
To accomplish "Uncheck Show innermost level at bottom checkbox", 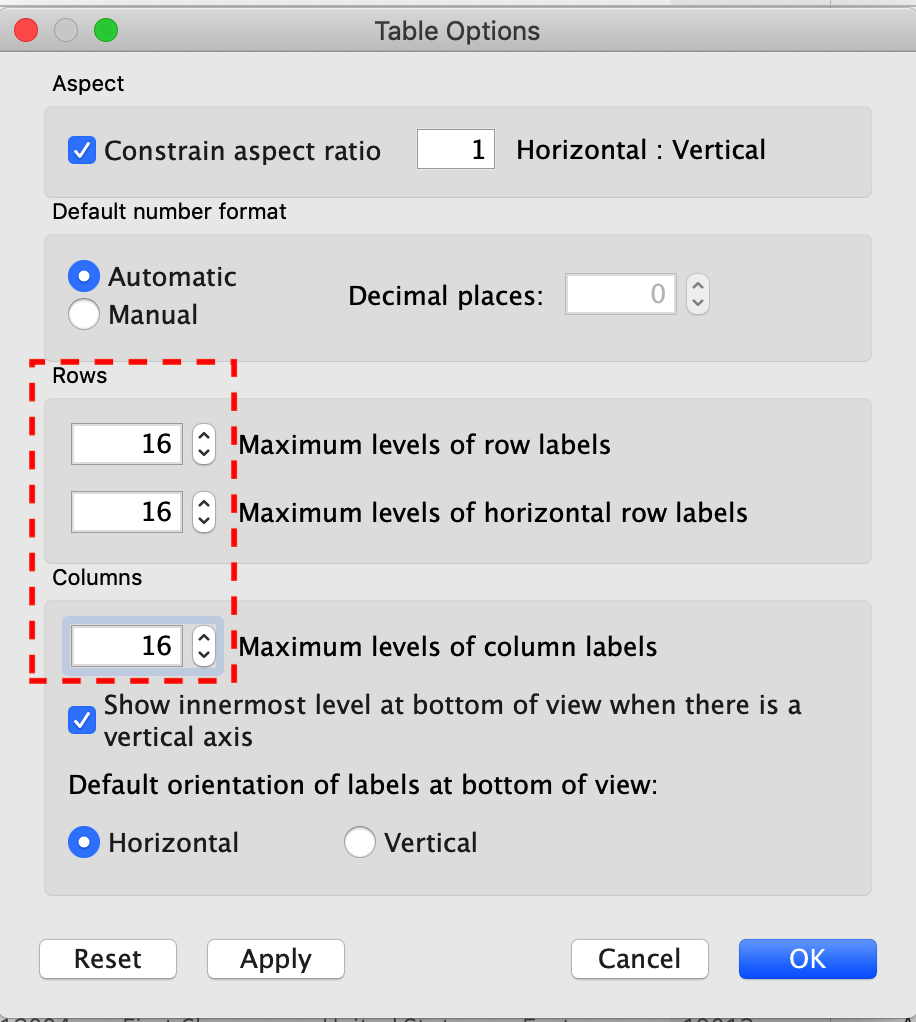I will 82,720.
